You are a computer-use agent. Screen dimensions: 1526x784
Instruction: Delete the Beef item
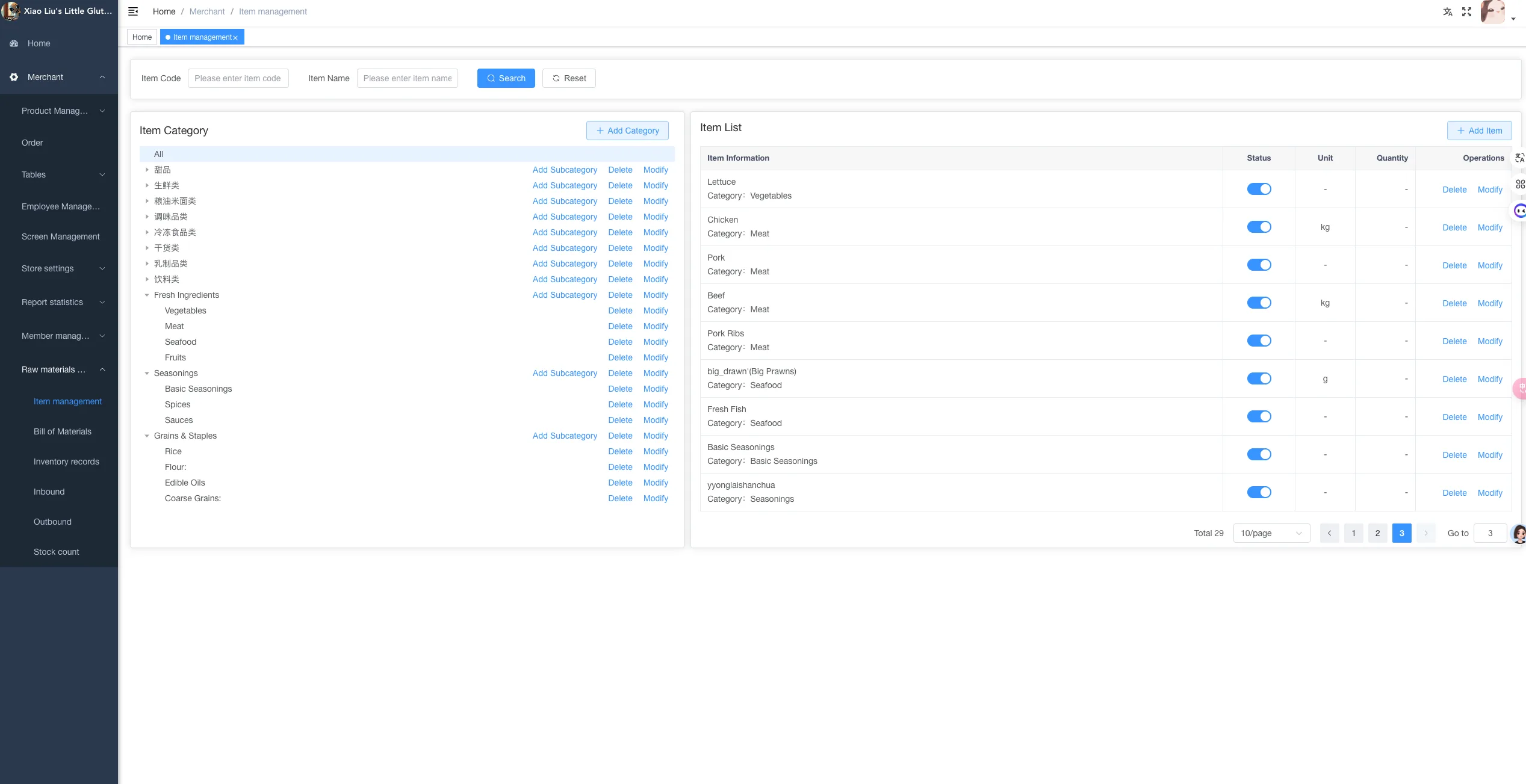click(1454, 303)
